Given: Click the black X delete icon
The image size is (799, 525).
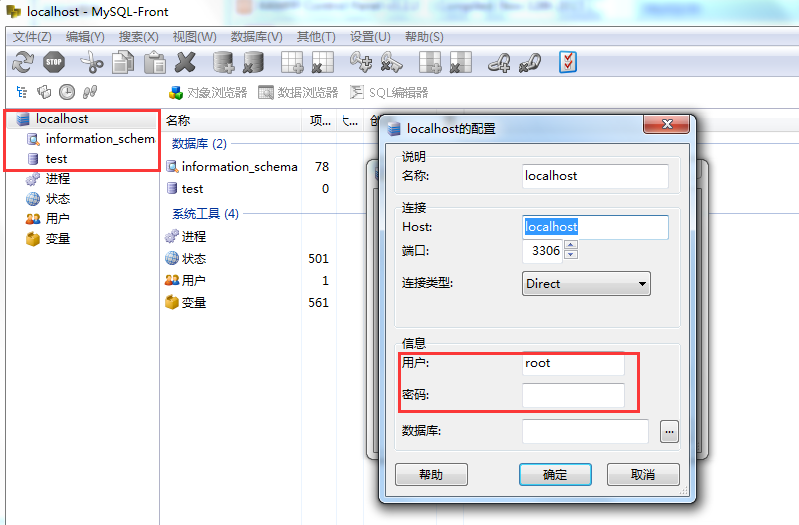Looking at the screenshot, I should pyautogui.click(x=185, y=63).
